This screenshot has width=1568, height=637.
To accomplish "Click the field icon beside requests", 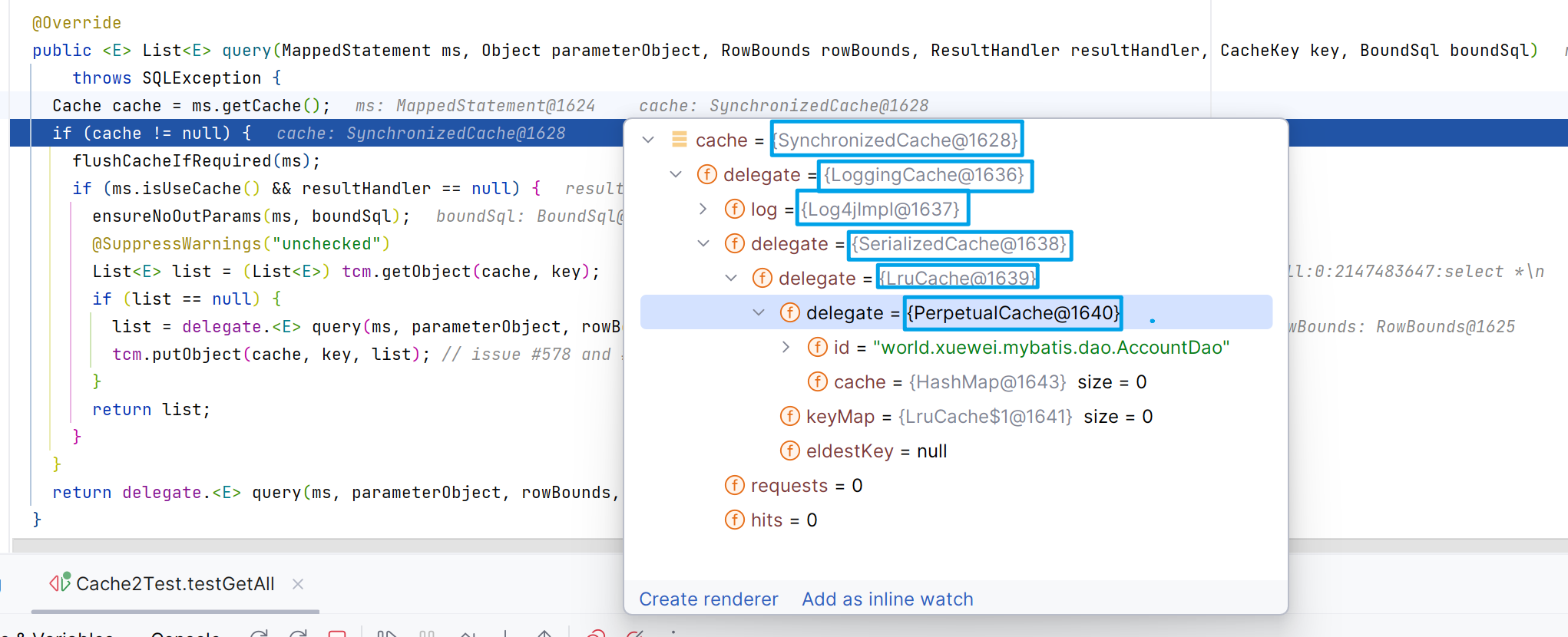I will [x=734, y=485].
